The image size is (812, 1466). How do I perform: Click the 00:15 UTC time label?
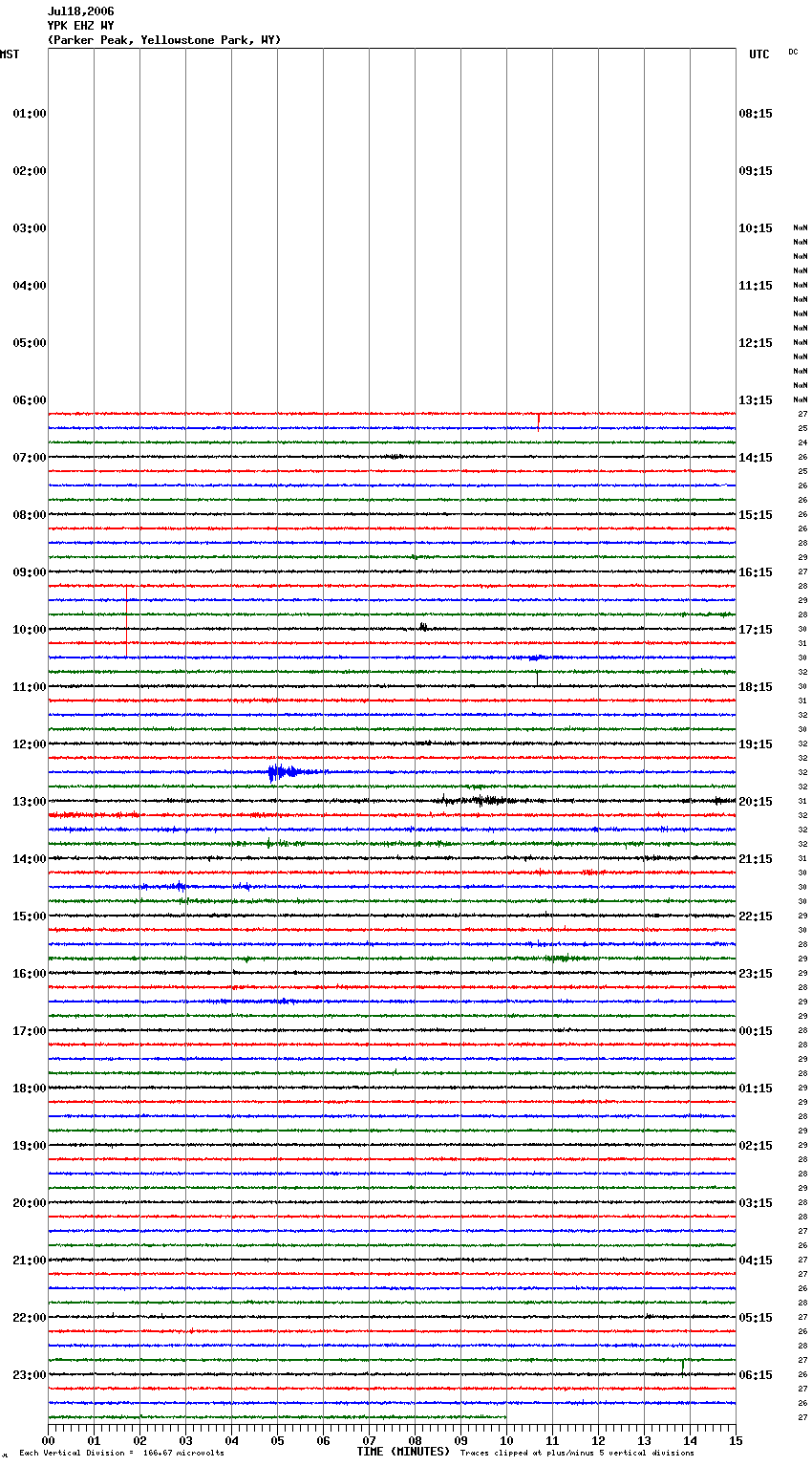pos(756,1031)
